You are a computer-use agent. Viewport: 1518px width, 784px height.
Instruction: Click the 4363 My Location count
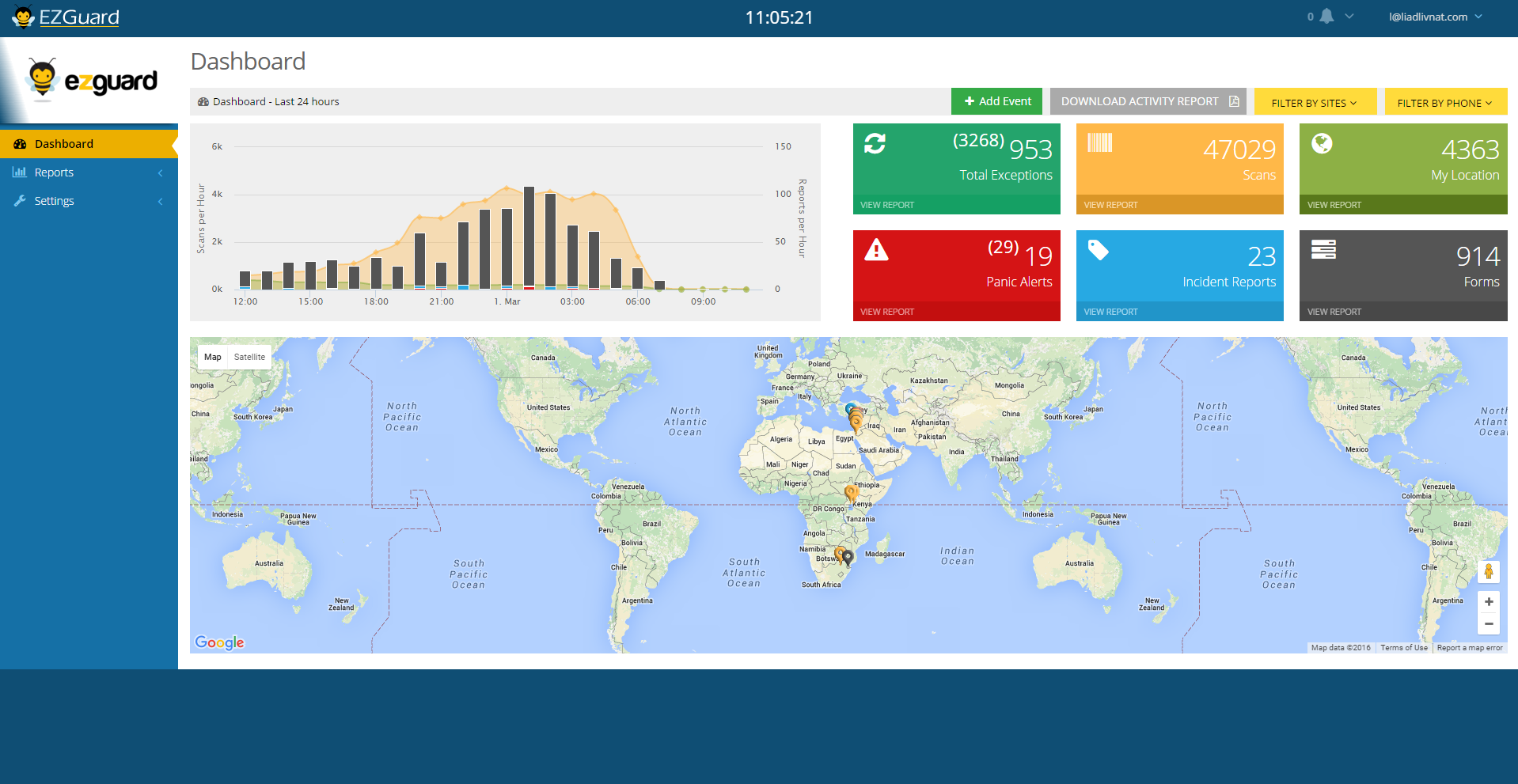coord(1471,150)
